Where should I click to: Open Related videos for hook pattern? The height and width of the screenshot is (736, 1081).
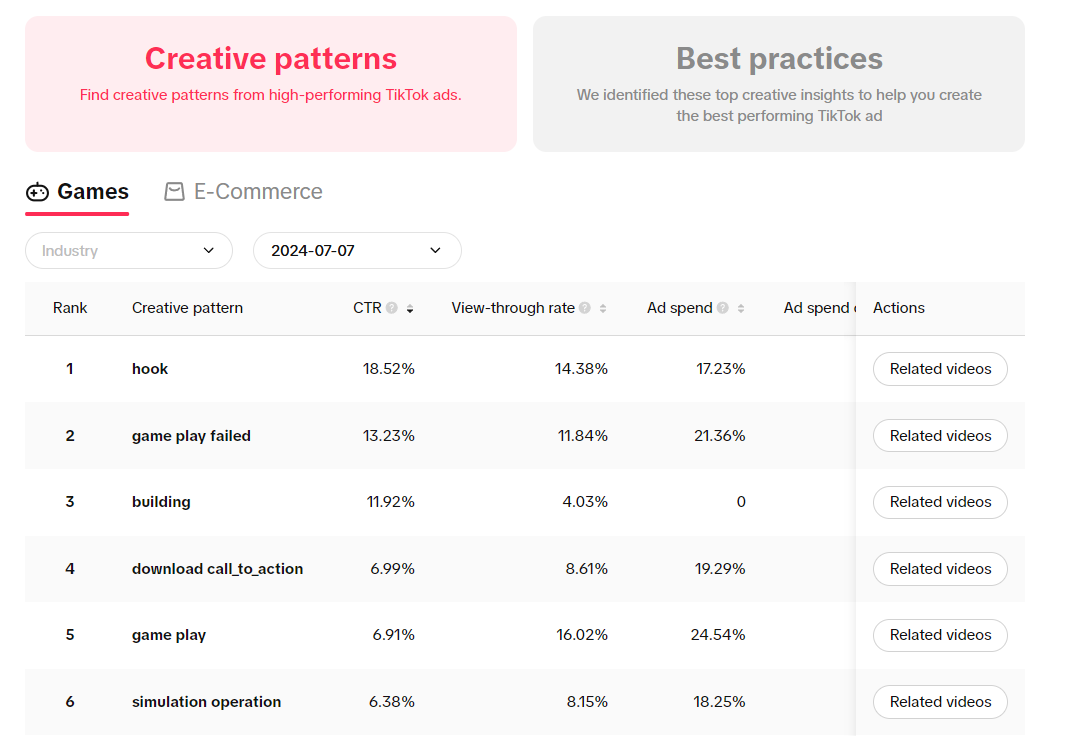[x=940, y=369]
